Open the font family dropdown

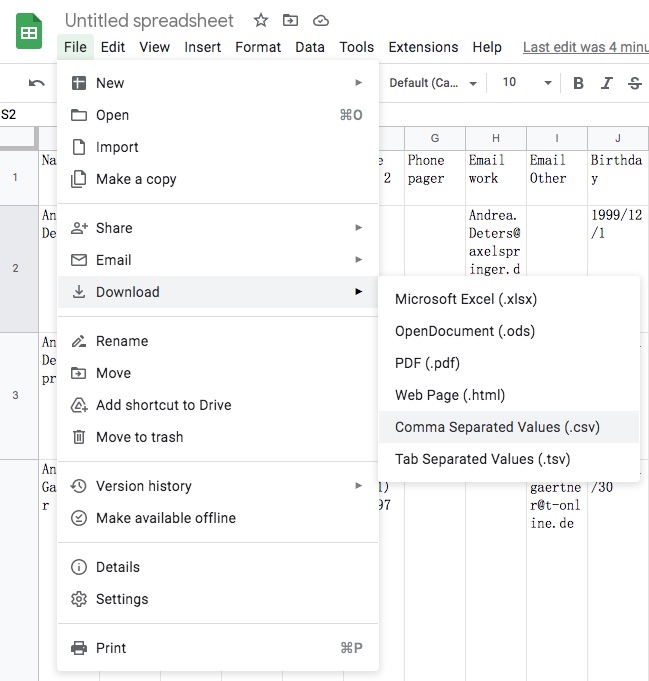click(x=433, y=83)
